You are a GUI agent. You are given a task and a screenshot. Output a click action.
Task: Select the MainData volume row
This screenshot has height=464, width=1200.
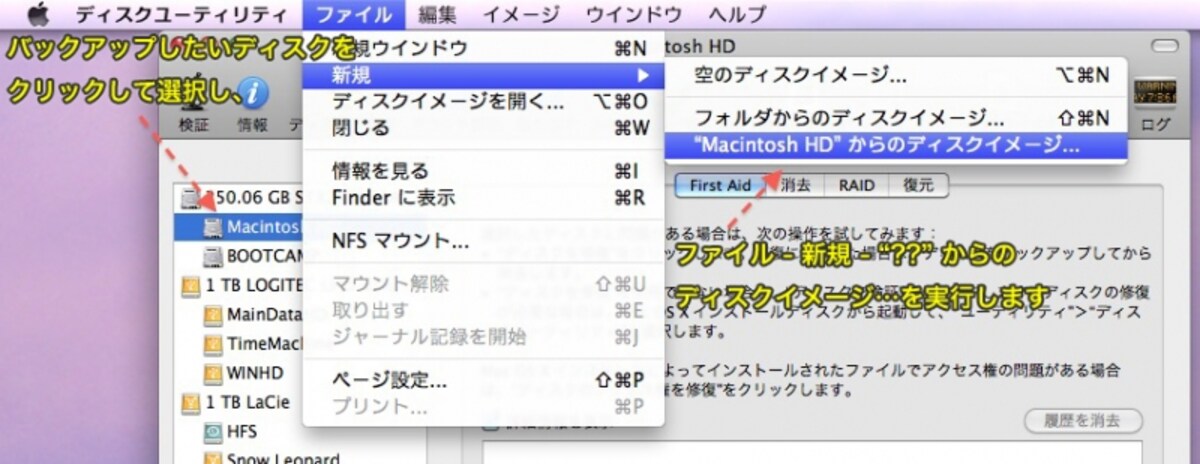click(239, 315)
